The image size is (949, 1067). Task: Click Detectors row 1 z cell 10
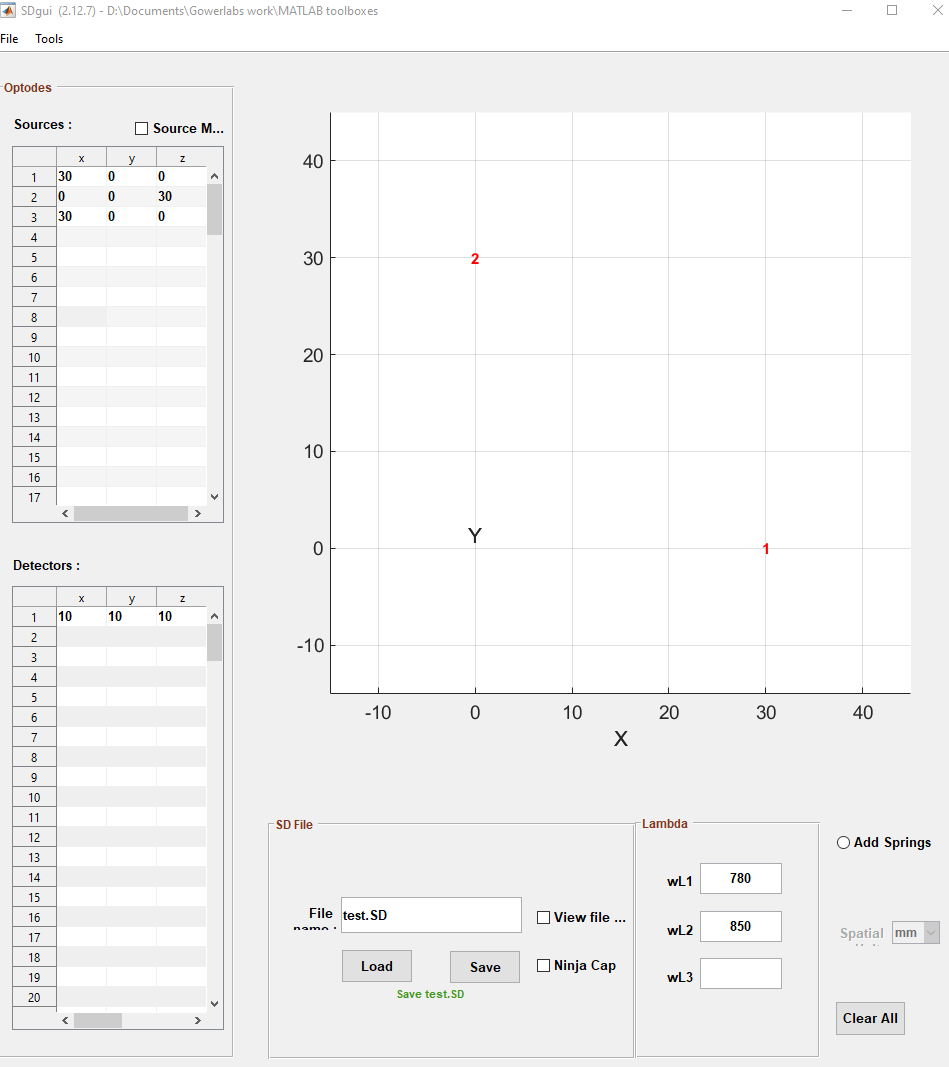tap(182, 617)
